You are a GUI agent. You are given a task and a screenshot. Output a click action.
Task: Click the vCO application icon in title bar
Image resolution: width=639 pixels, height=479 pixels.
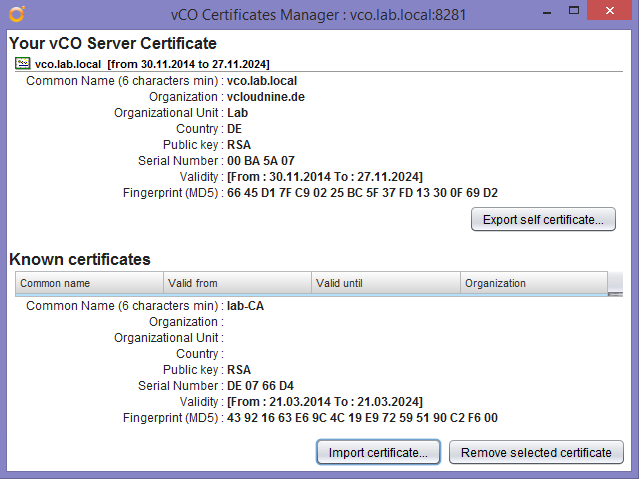(16, 13)
